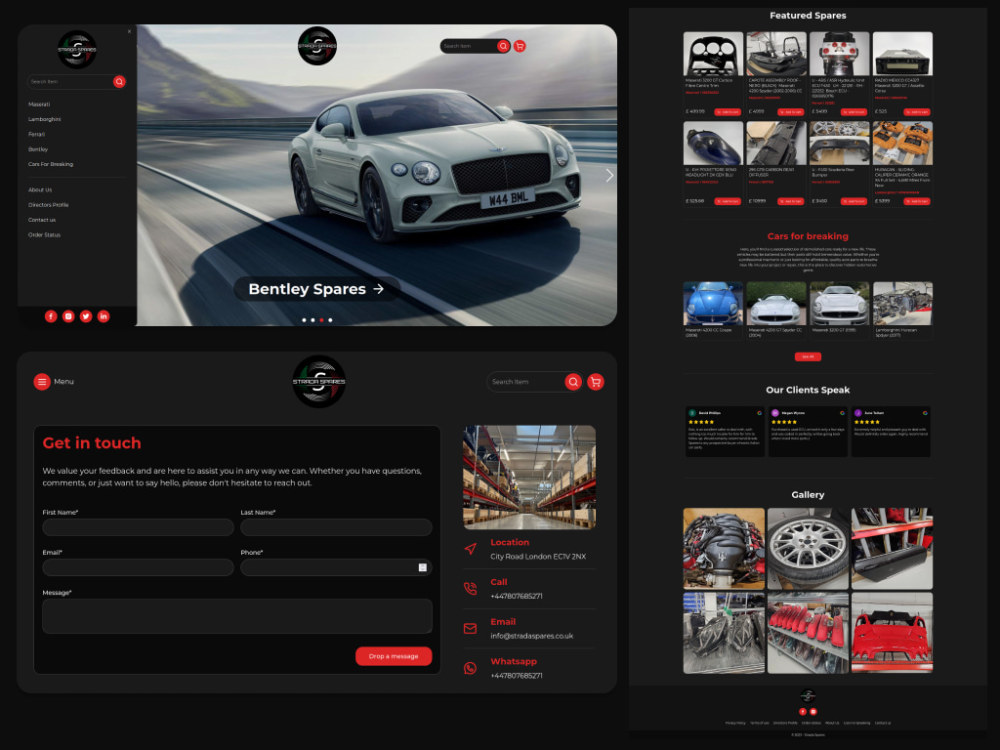Go to the next hero slide with the arrow

click(609, 175)
